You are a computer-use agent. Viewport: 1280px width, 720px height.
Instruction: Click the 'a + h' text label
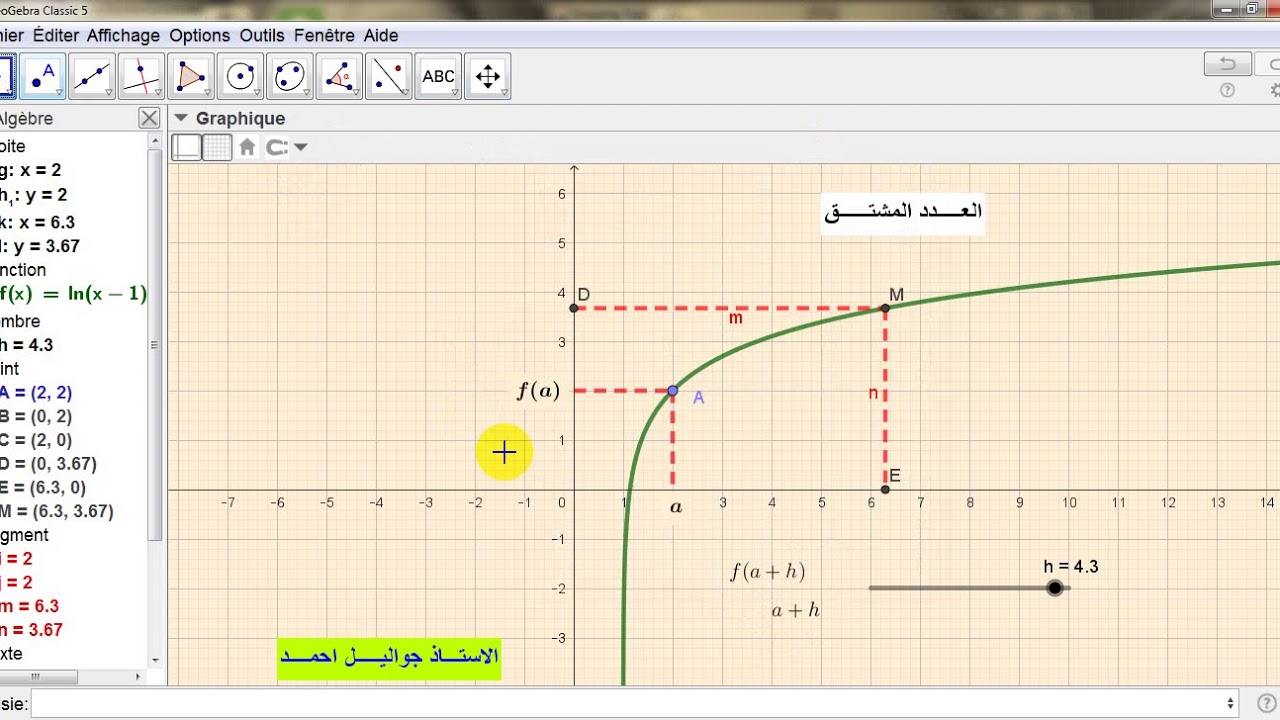(x=795, y=610)
